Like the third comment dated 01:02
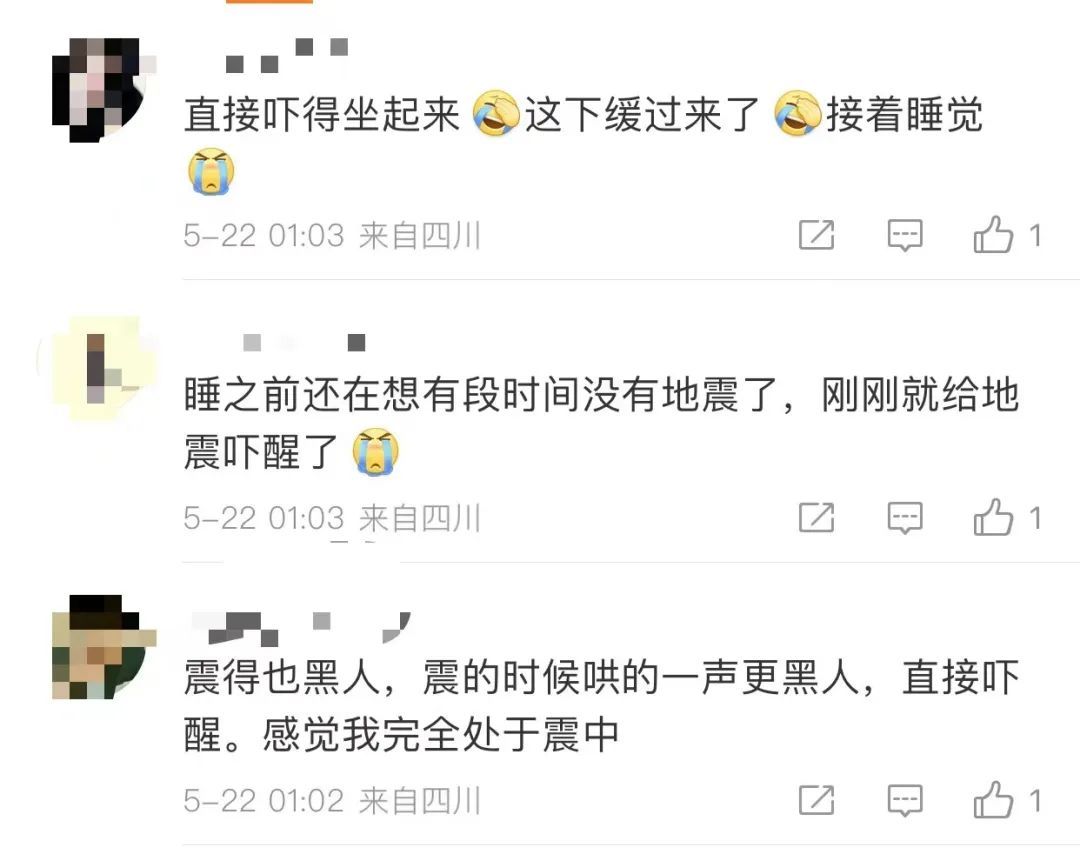1080x861 pixels. pos(993,800)
